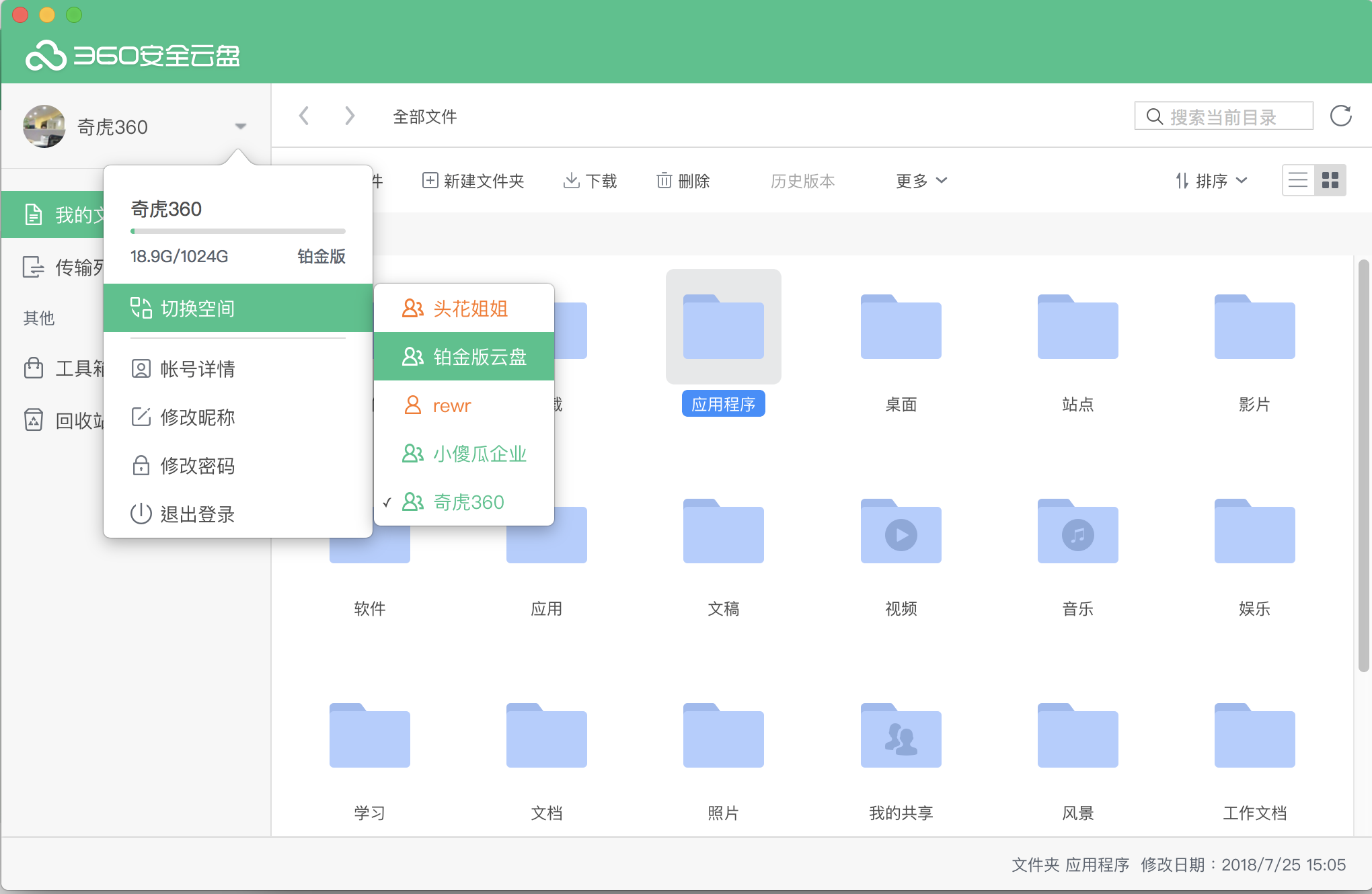Viewport: 1372px width, 894px height.
Task: Click the back navigation arrow
Action: (x=304, y=116)
